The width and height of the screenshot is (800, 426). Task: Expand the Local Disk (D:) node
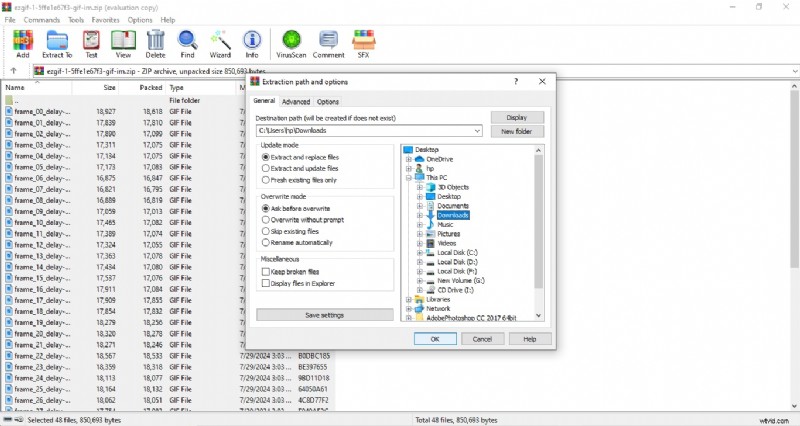point(419,262)
